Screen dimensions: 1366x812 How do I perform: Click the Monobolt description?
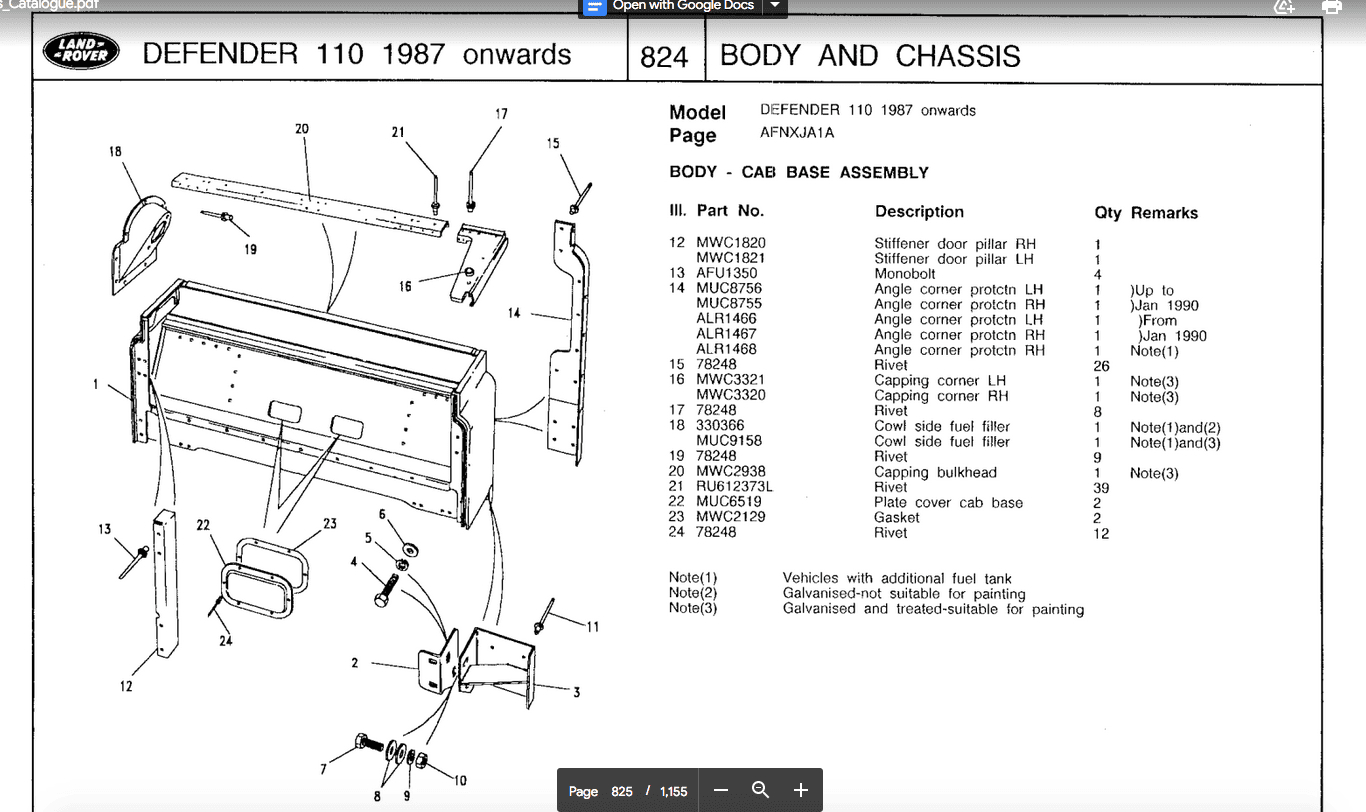tap(905, 274)
